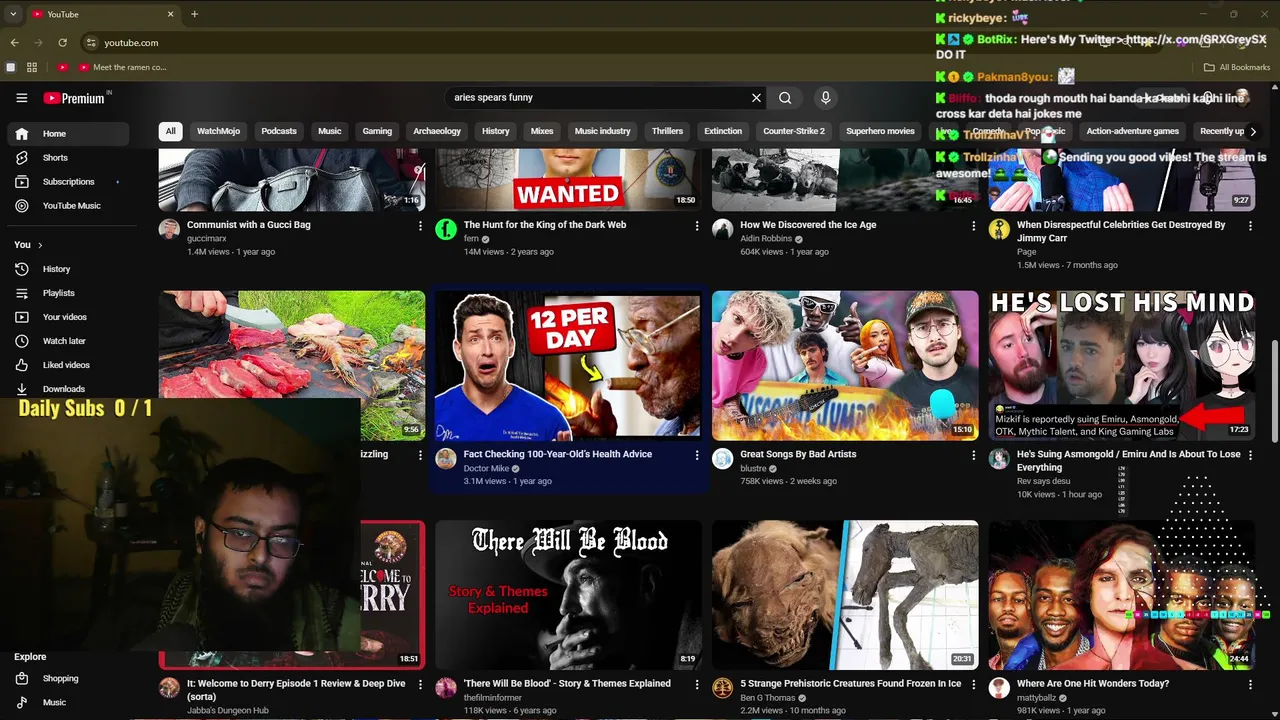Click the magnifier search button
The width and height of the screenshot is (1280, 720).
click(x=785, y=98)
